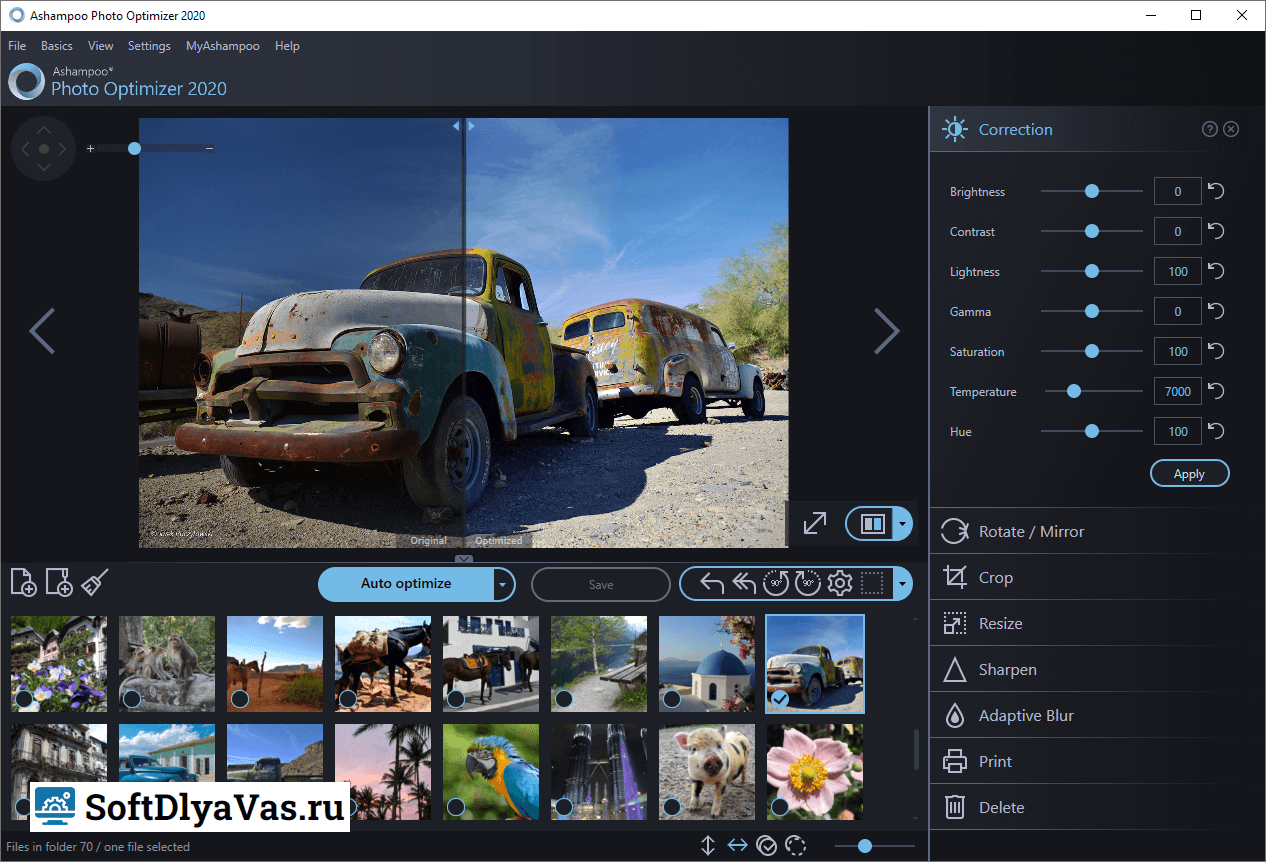Expand the Rotate / Mirror section

1097,531
